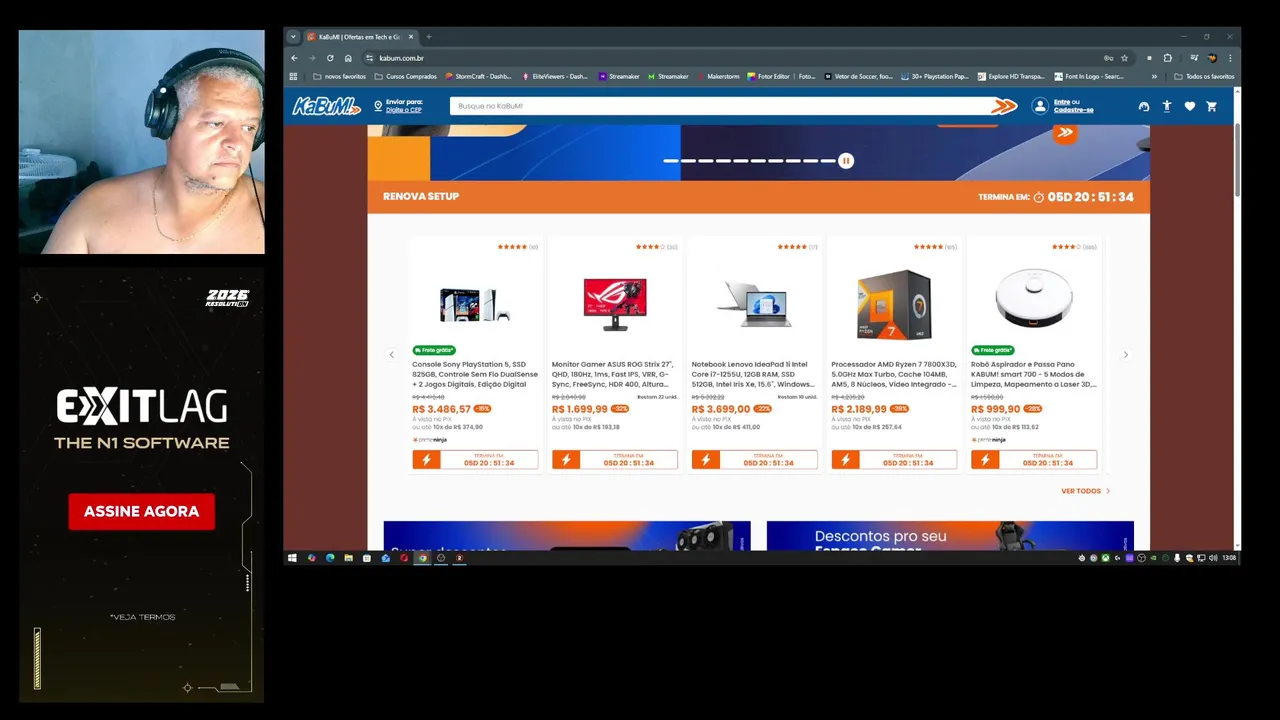1280x720 pixels.
Task: Click PlayStation 5 offer timer button
Action: (x=475, y=460)
